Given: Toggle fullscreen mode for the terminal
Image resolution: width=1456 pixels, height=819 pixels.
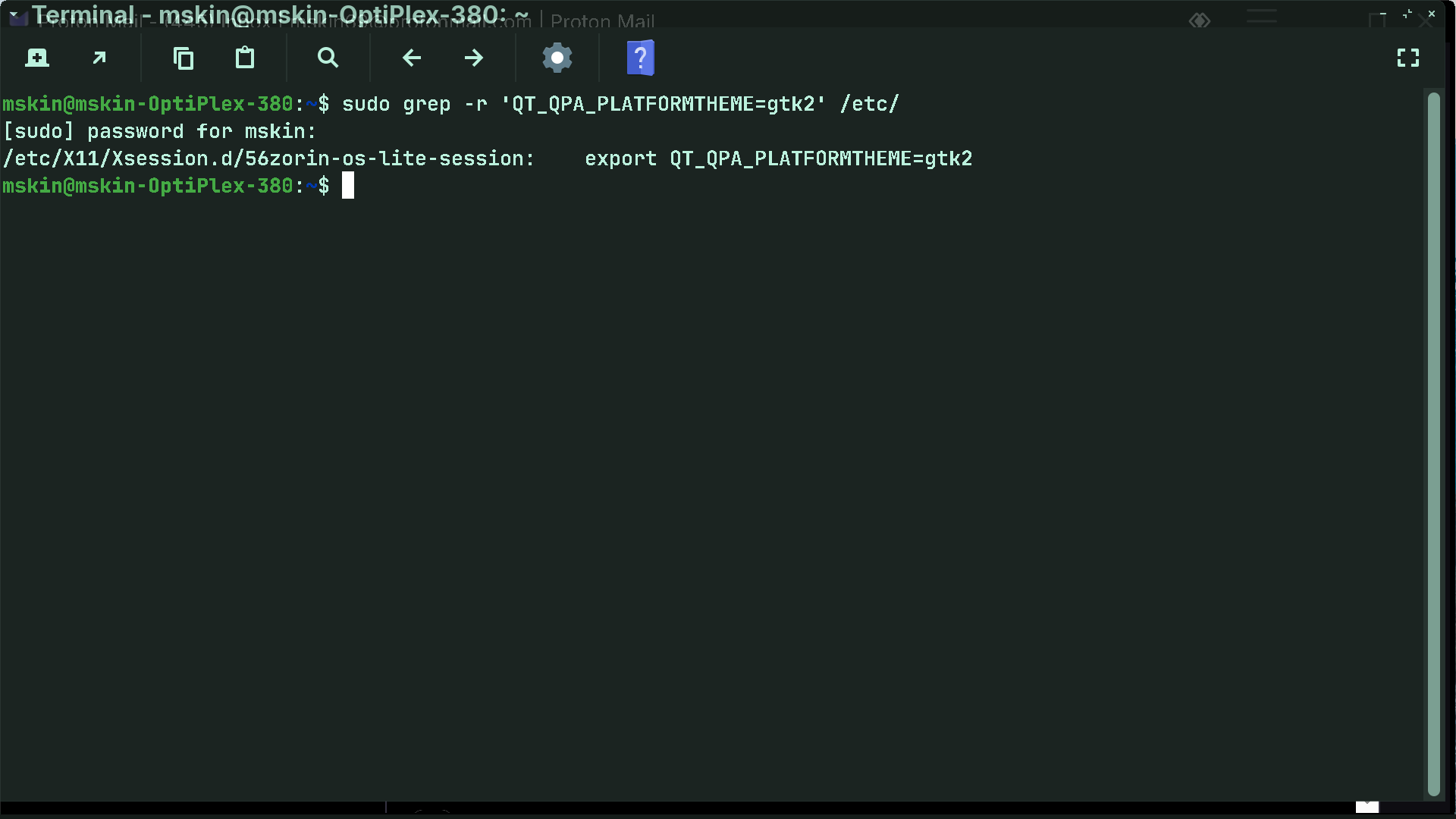Looking at the screenshot, I should click(x=1408, y=58).
